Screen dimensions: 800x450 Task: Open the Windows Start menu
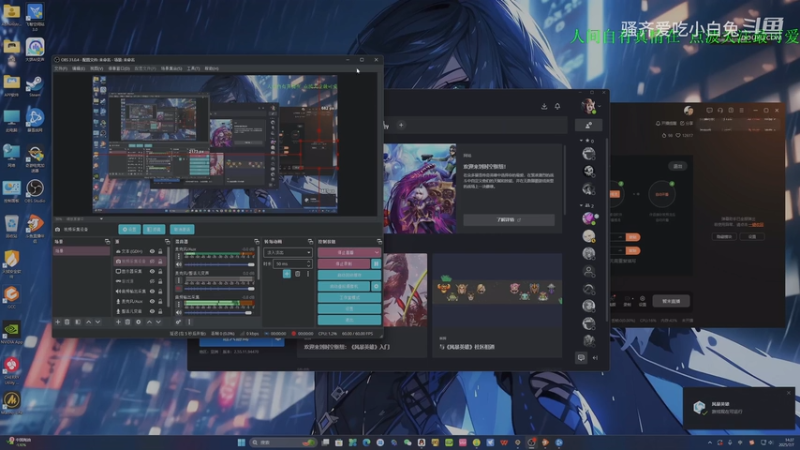click(241, 442)
